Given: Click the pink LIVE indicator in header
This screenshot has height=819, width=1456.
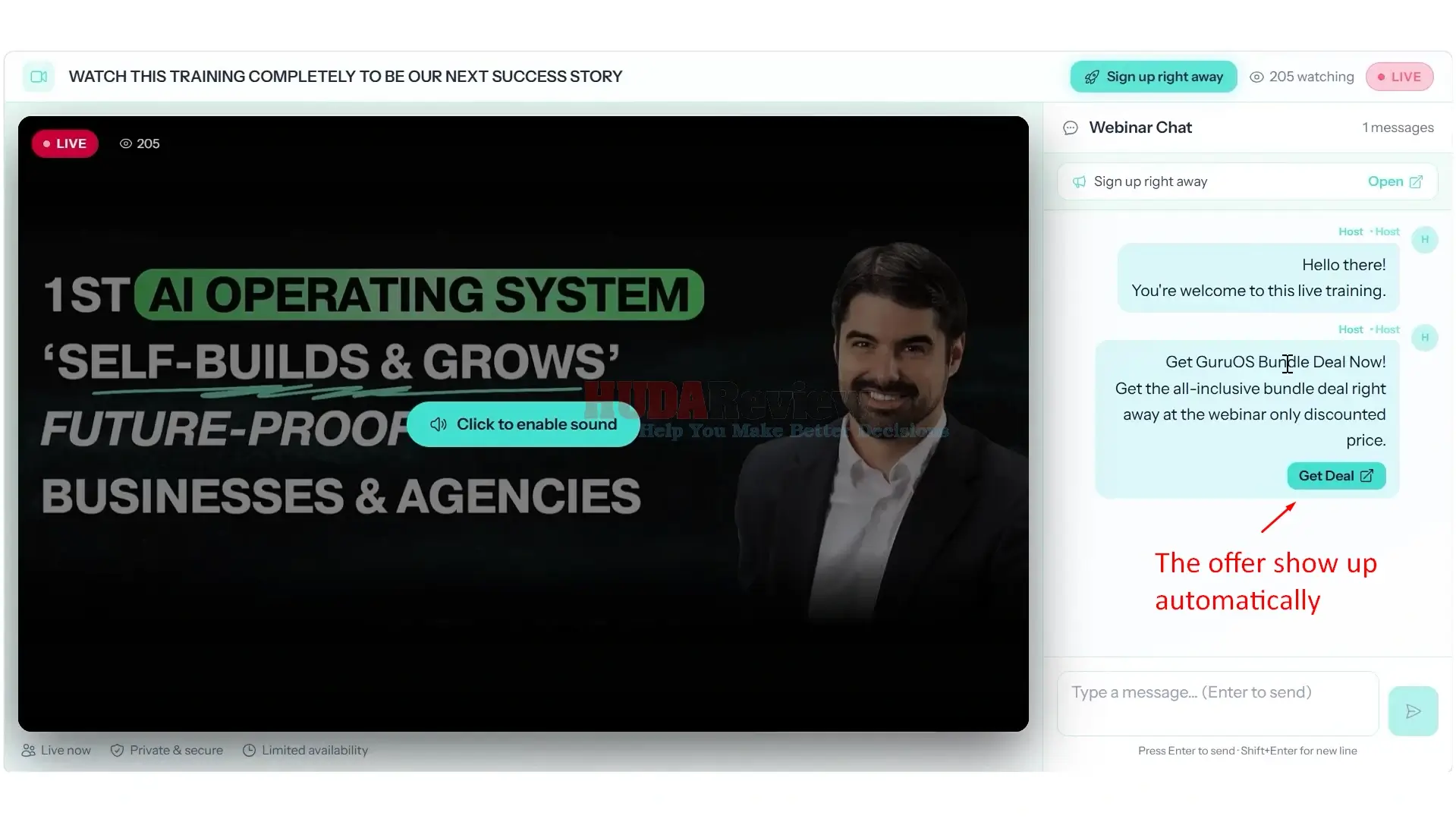Looking at the screenshot, I should (x=1399, y=77).
